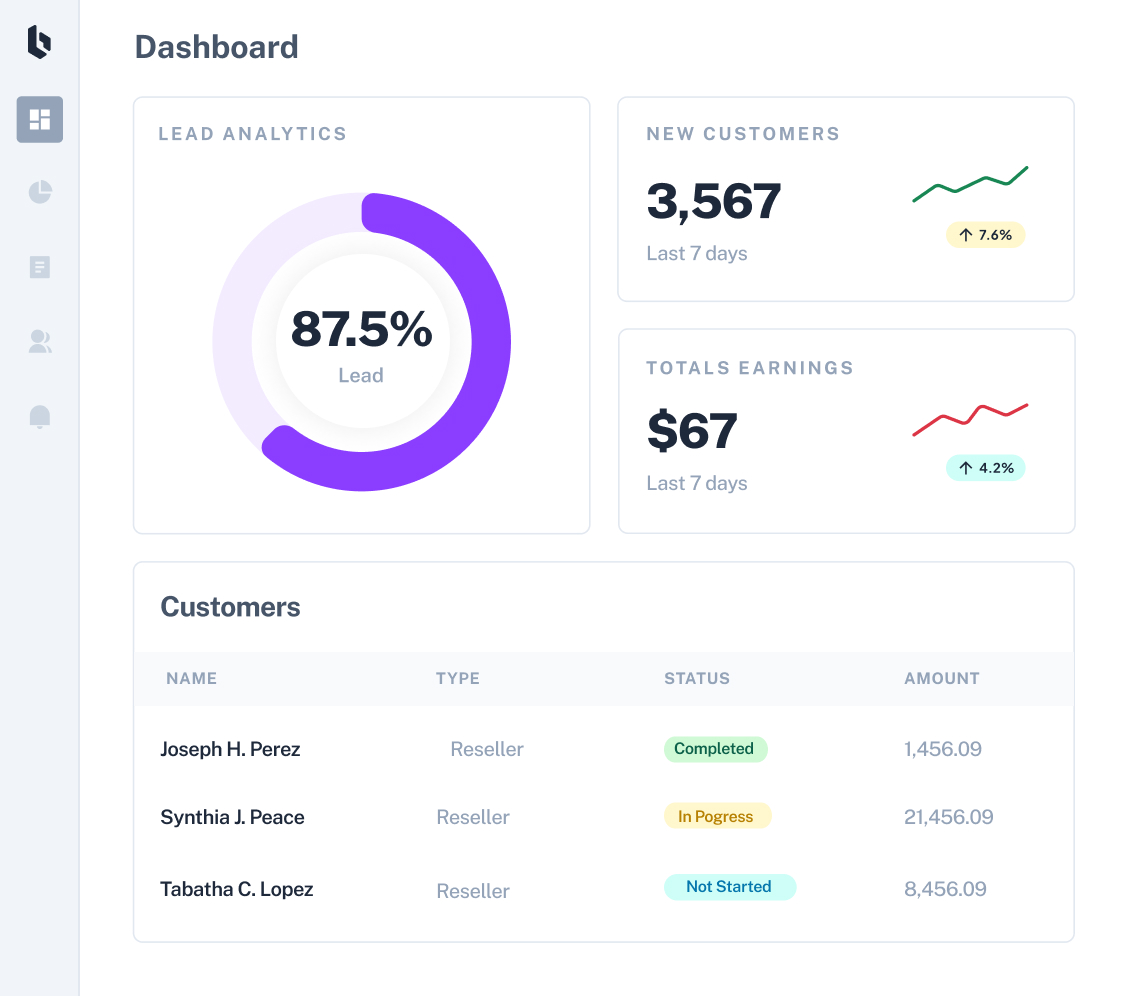The image size is (1148, 996).
Task: Click the Completed status badge
Action: click(x=715, y=749)
